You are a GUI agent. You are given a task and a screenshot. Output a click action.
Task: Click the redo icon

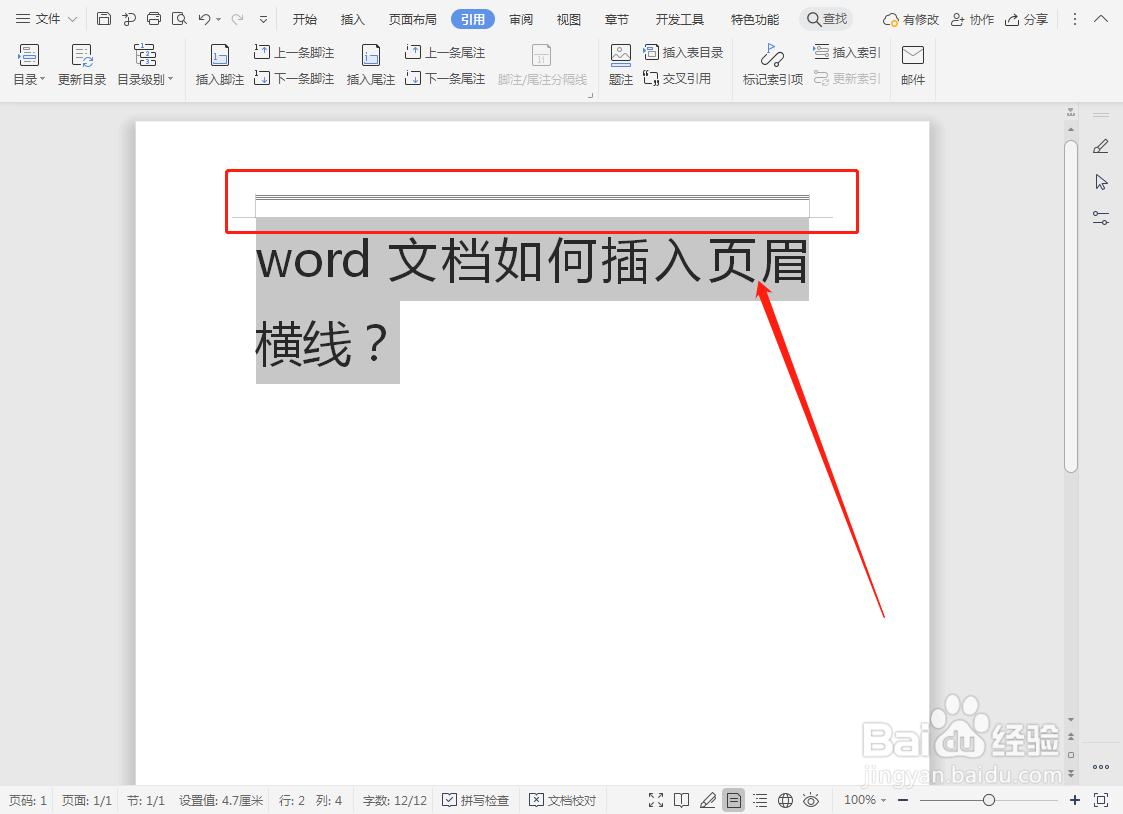click(237, 19)
